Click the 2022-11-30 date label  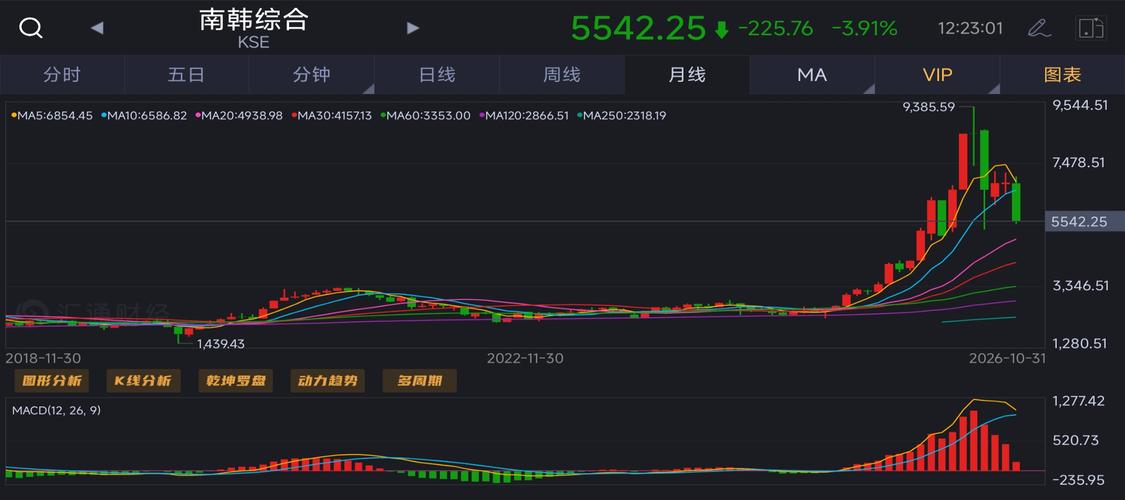[x=525, y=357]
